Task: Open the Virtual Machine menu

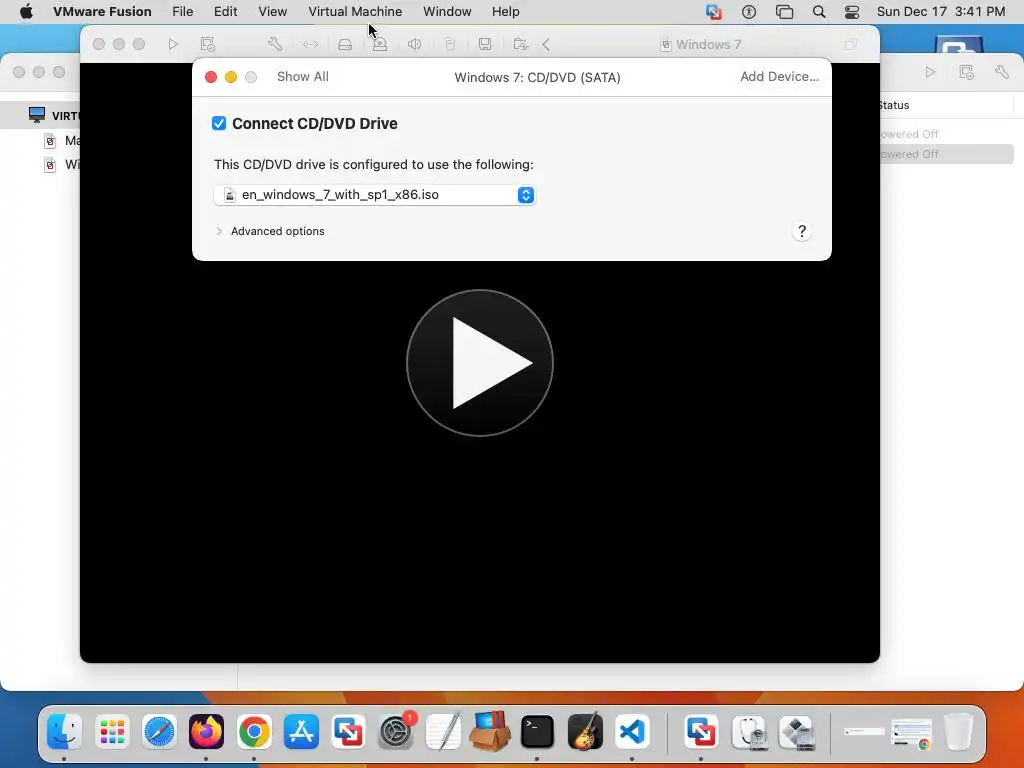Action: (355, 12)
